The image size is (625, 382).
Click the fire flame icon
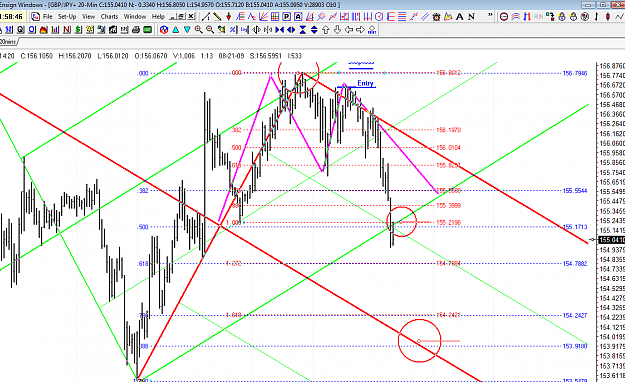click(x=43, y=30)
